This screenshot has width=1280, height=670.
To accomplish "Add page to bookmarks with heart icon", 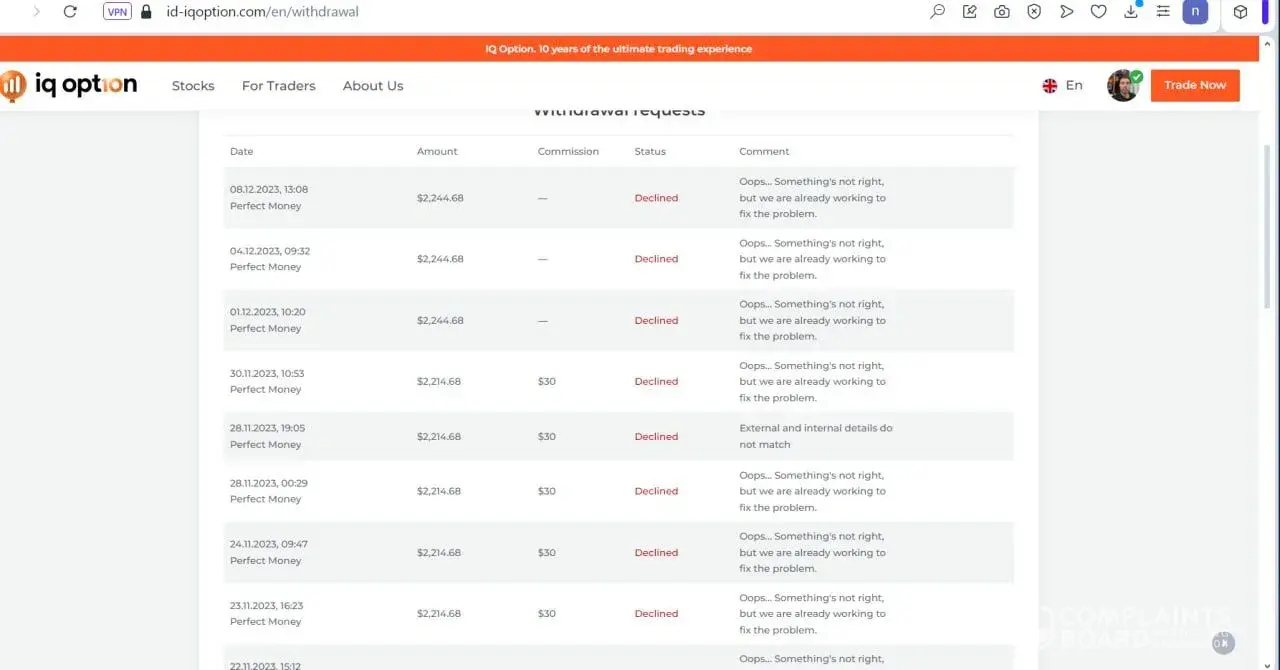I will (x=1098, y=12).
